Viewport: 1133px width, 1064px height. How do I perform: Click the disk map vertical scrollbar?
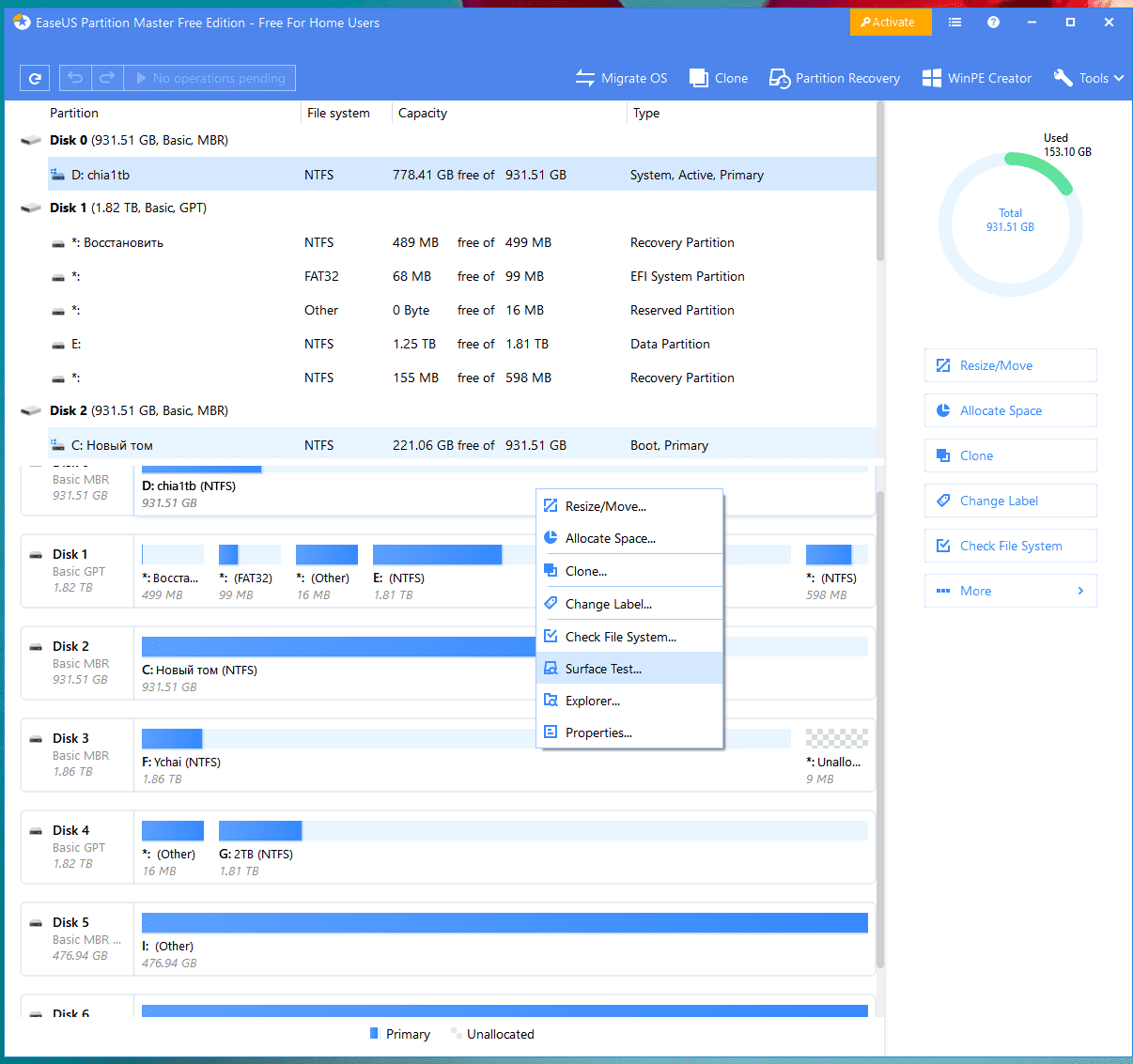(x=880, y=730)
